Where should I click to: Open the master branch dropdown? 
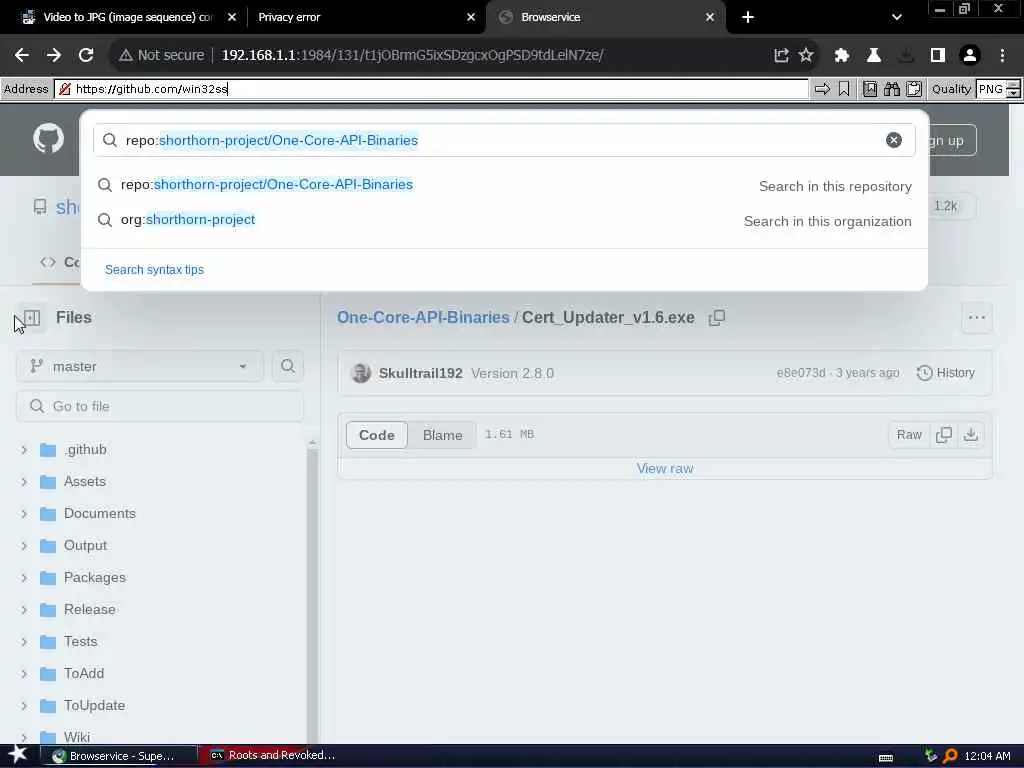coord(140,366)
